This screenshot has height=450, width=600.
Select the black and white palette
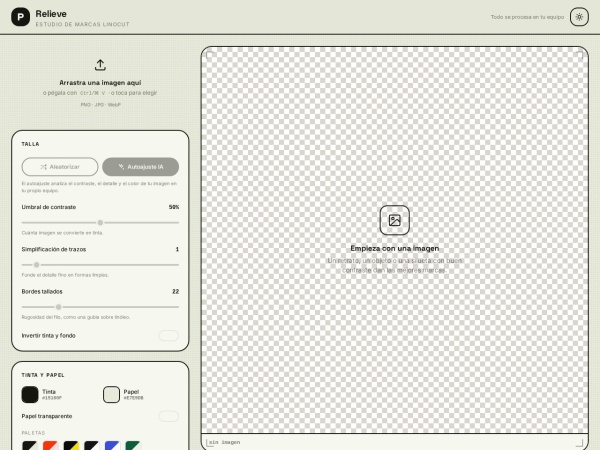[x=91, y=446]
